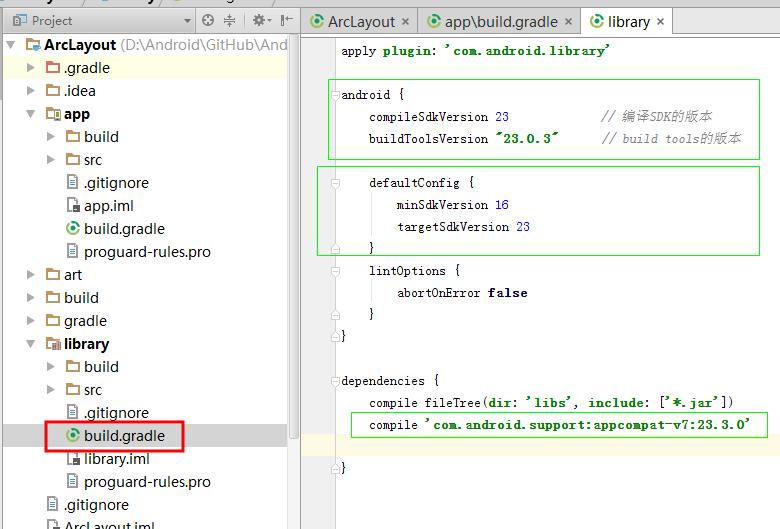Collapse the app module node

(30, 114)
